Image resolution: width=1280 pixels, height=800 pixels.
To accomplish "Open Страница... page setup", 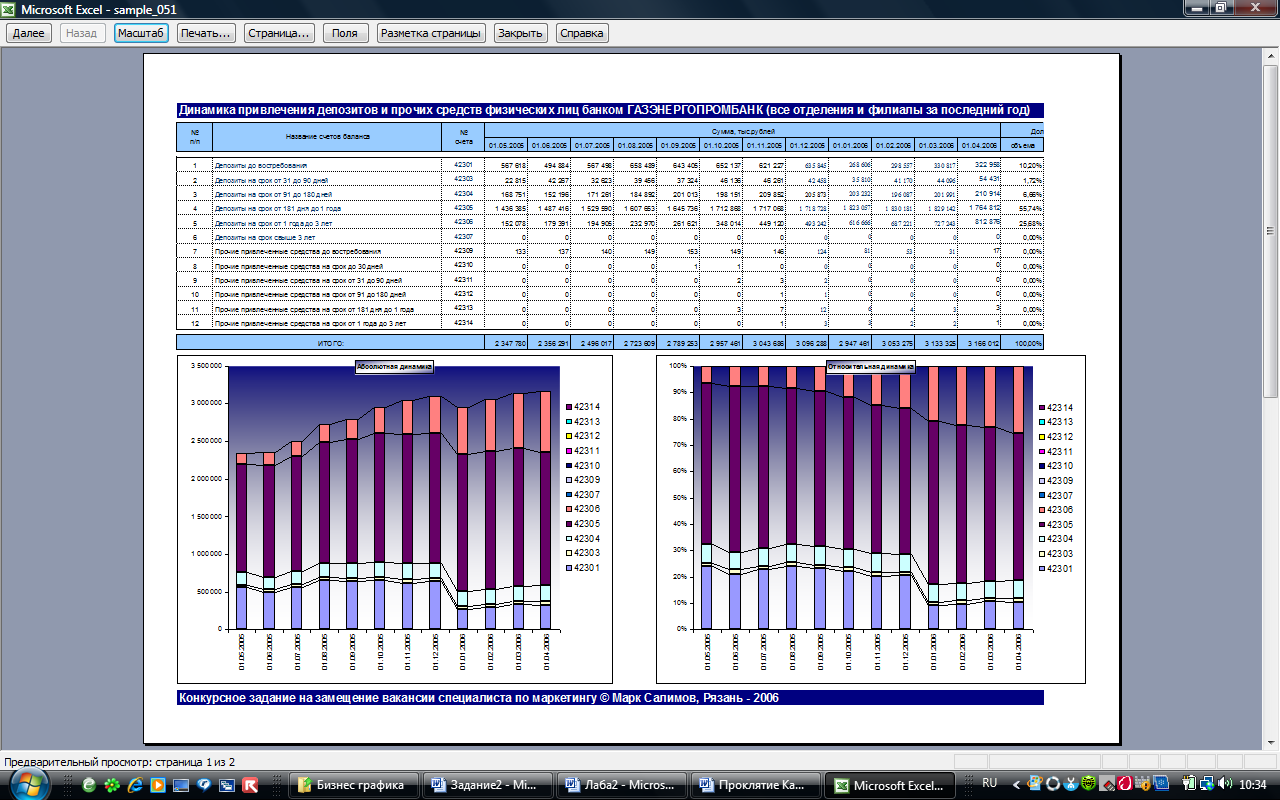I will pos(279,33).
